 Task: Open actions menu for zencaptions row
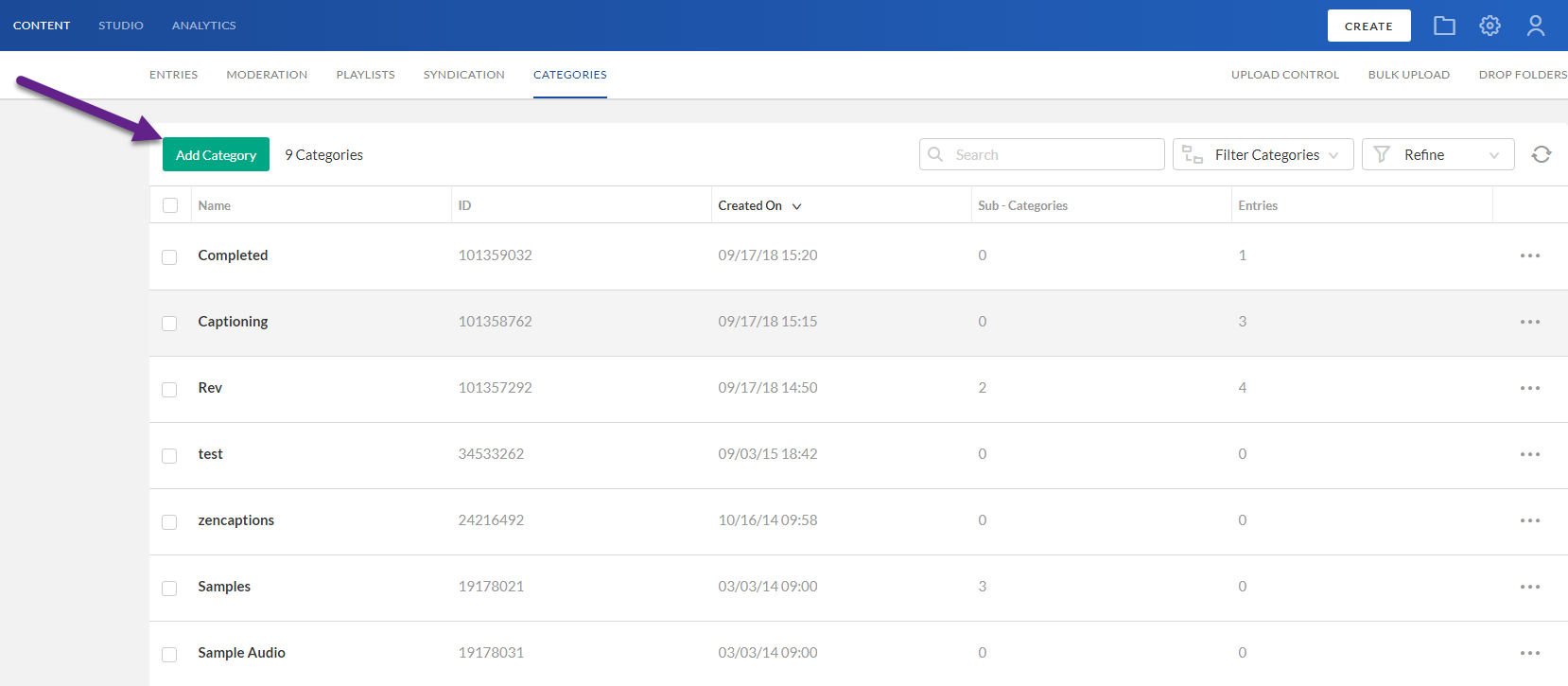click(1530, 520)
